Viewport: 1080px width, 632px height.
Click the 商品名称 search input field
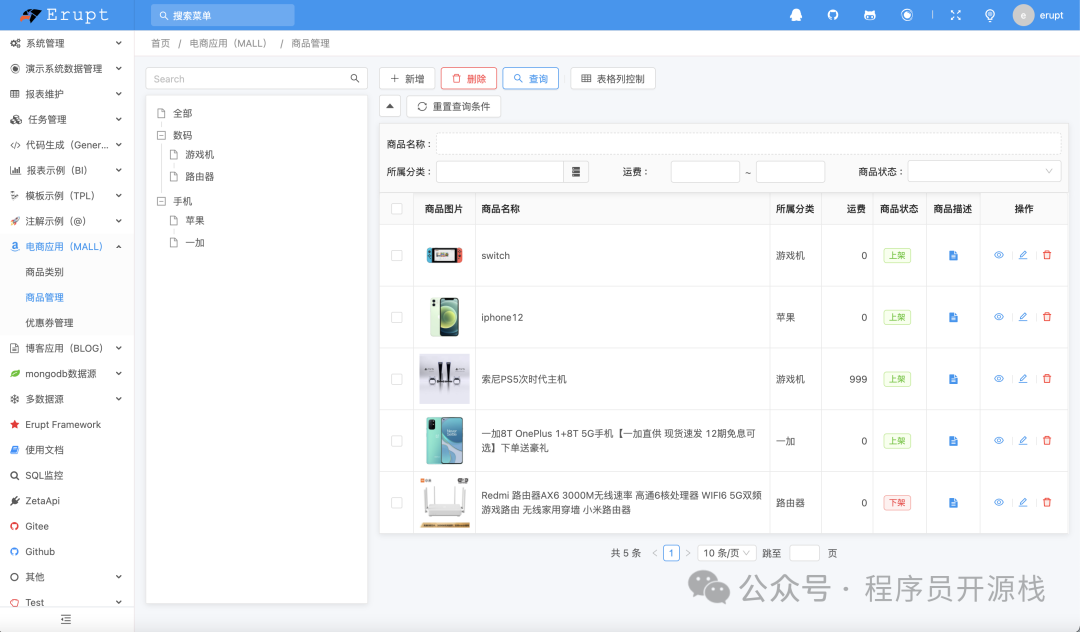(x=748, y=144)
